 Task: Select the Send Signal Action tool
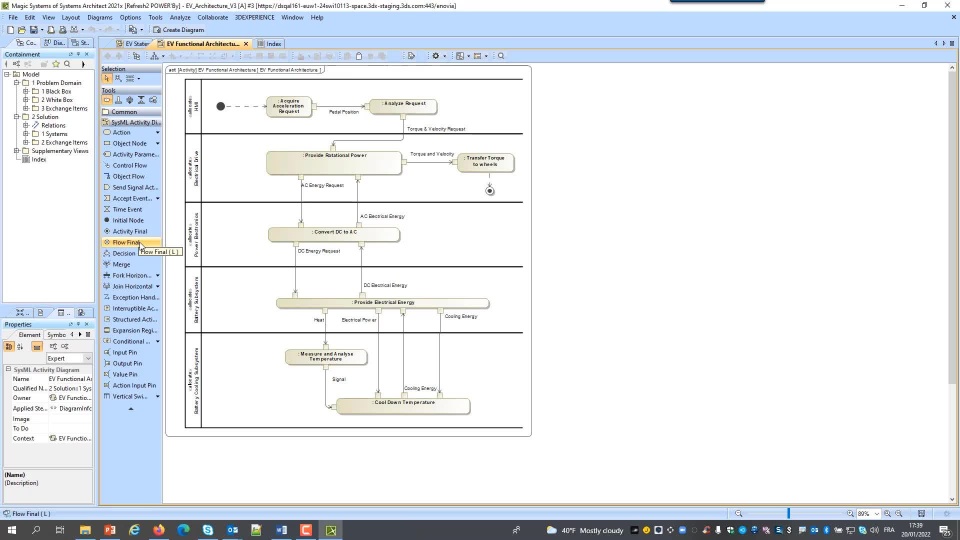point(131,187)
